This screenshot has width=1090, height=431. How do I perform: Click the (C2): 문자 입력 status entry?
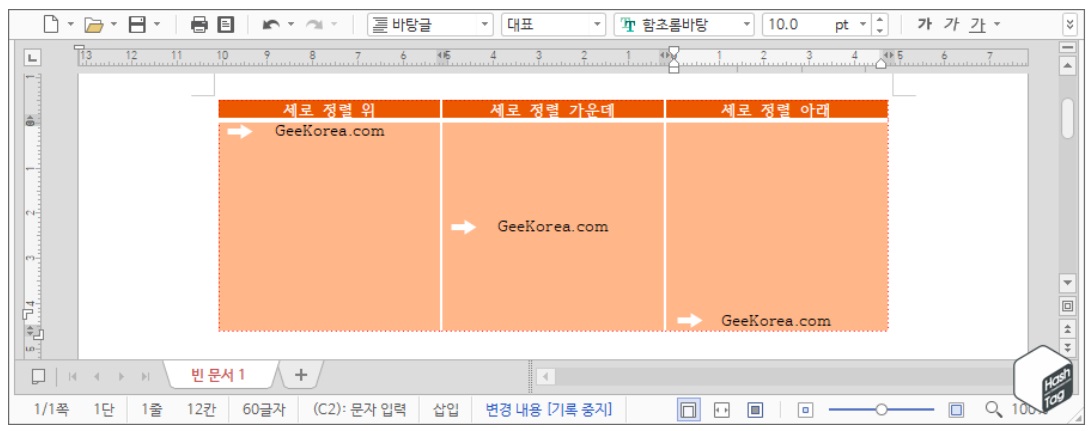click(x=359, y=410)
